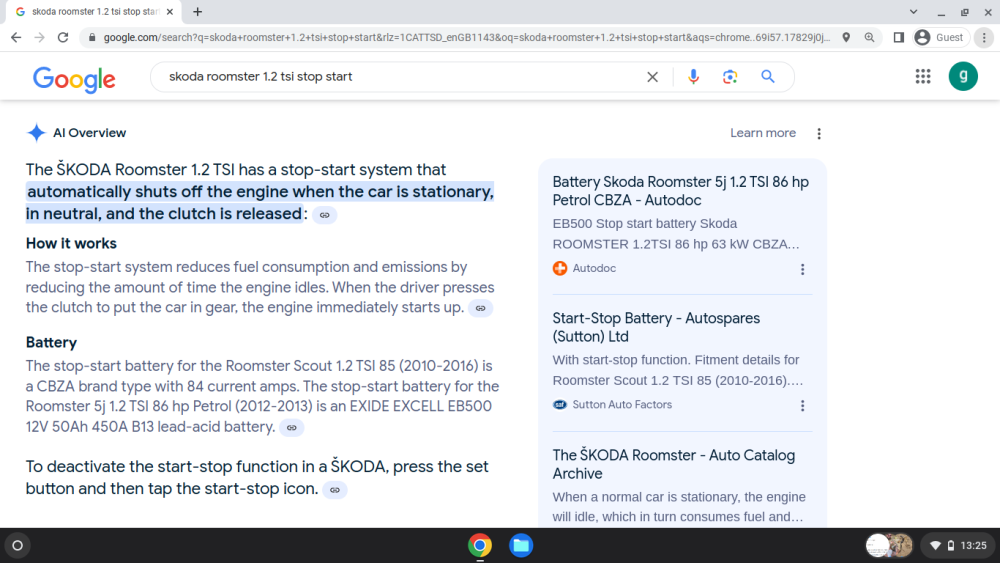
Task: Click the browser back arrow
Action: pyautogui.click(x=16, y=38)
